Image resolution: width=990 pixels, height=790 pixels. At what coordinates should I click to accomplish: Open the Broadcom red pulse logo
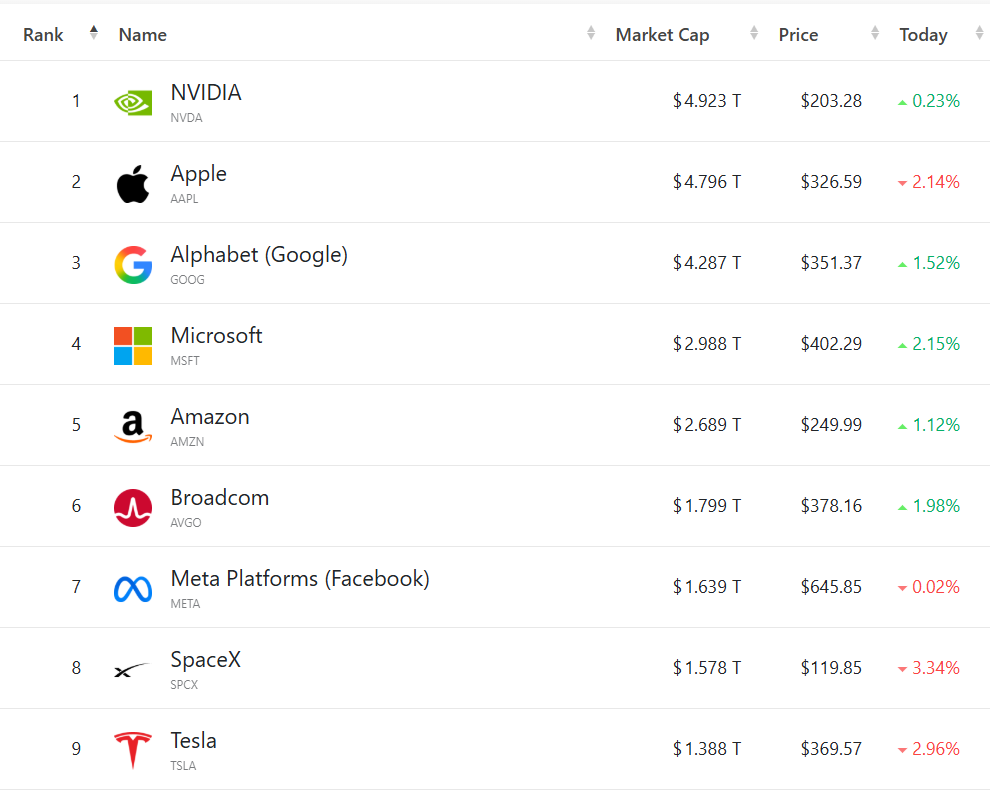tap(133, 508)
